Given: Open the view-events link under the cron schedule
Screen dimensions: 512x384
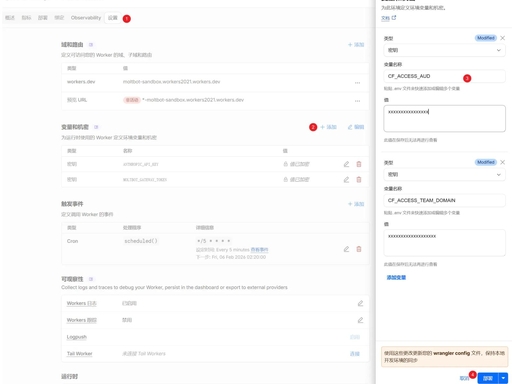Looking at the screenshot, I should [x=259, y=250].
